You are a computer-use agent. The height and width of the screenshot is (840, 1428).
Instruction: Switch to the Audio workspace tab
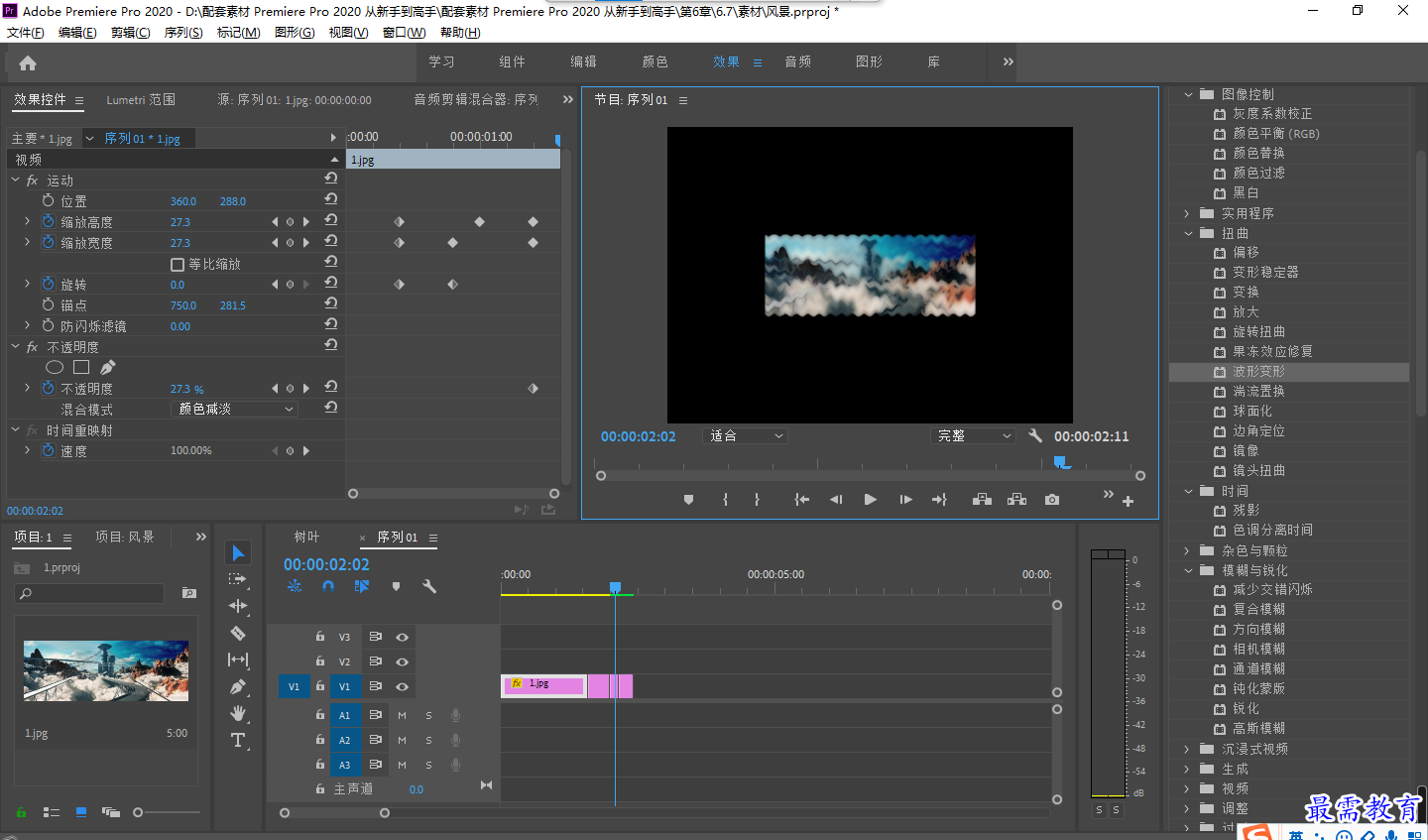point(798,61)
